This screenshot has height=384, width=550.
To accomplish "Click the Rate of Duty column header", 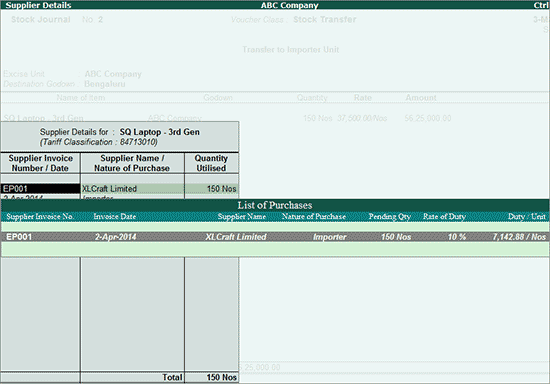I will pyautogui.click(x=444, y=217).
